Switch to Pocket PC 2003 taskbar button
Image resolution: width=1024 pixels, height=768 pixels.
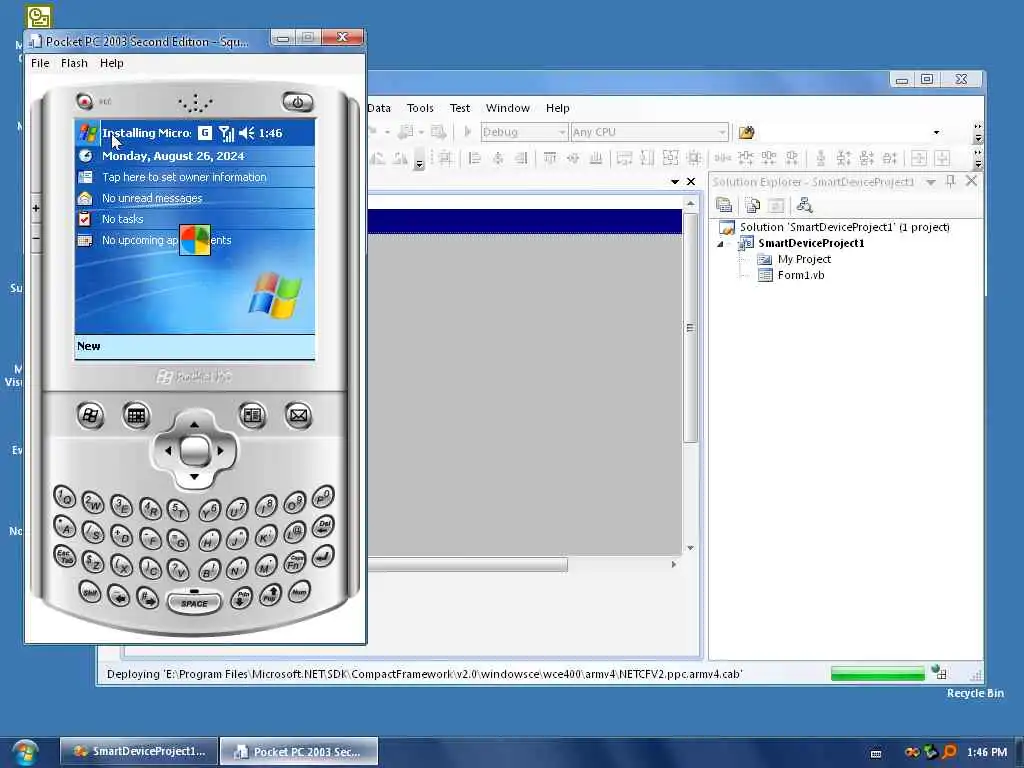point(298,752)
